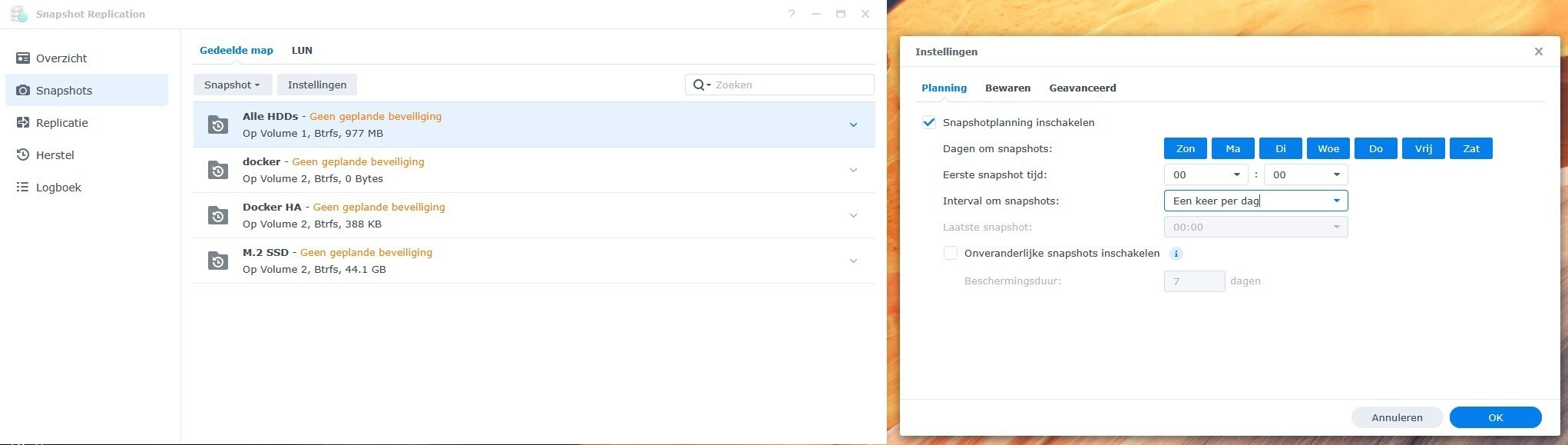Click the Snapshots camera icon in sidebar
Image resolution: width=1568 pixels, height=445 pixels.
tap(23, 91)
